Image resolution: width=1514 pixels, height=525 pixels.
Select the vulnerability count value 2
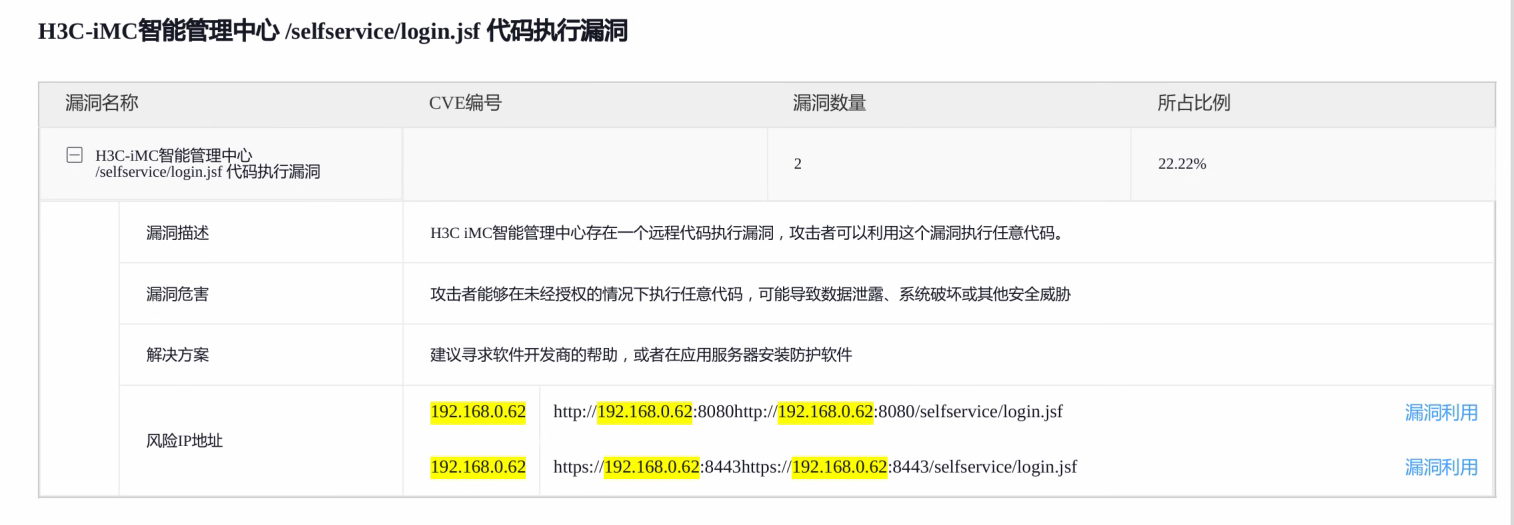(x=798, y=164)
